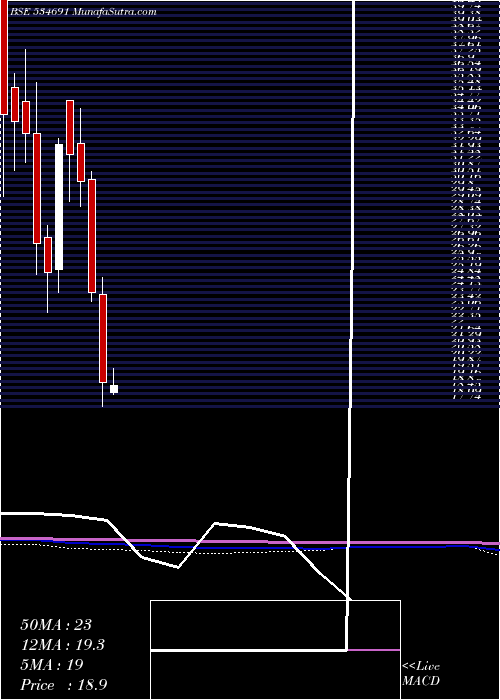Select the 5MA : 19 reading
This screenshot has height=700, width=500.
(x=52, y=665)
